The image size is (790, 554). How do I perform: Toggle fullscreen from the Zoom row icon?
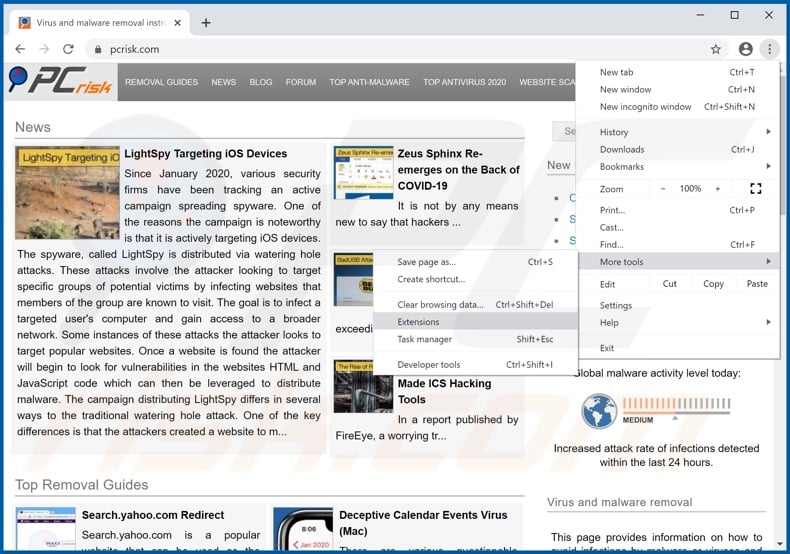point(755,189)
